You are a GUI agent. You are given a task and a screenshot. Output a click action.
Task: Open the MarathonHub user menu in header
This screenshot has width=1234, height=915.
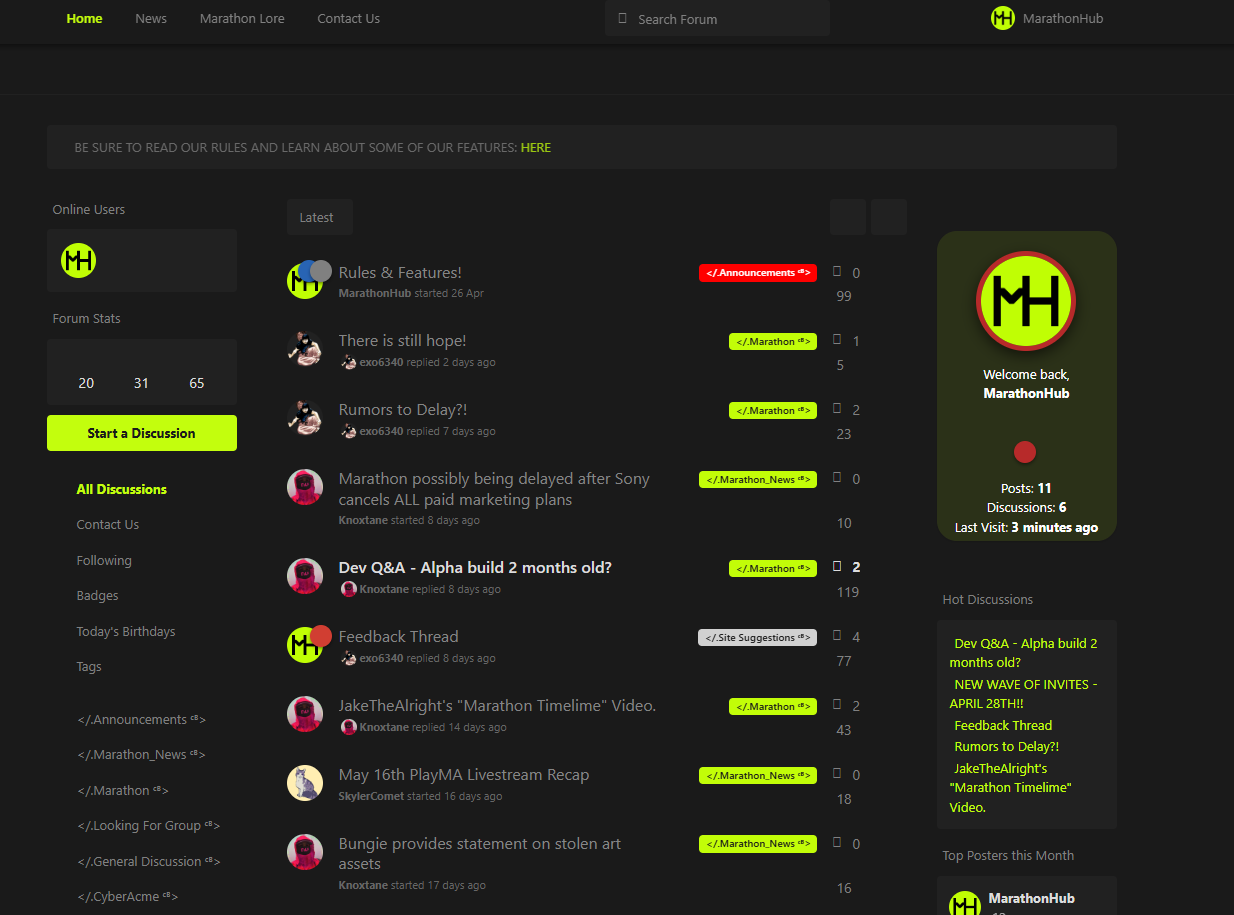click(1047, 18)
